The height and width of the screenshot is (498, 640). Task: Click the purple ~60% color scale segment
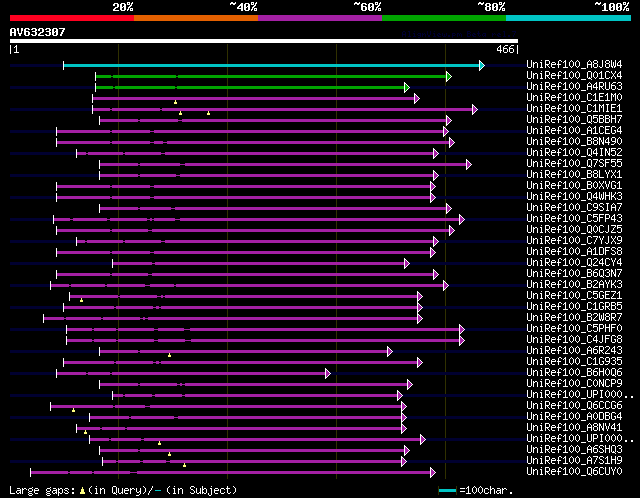320,18
